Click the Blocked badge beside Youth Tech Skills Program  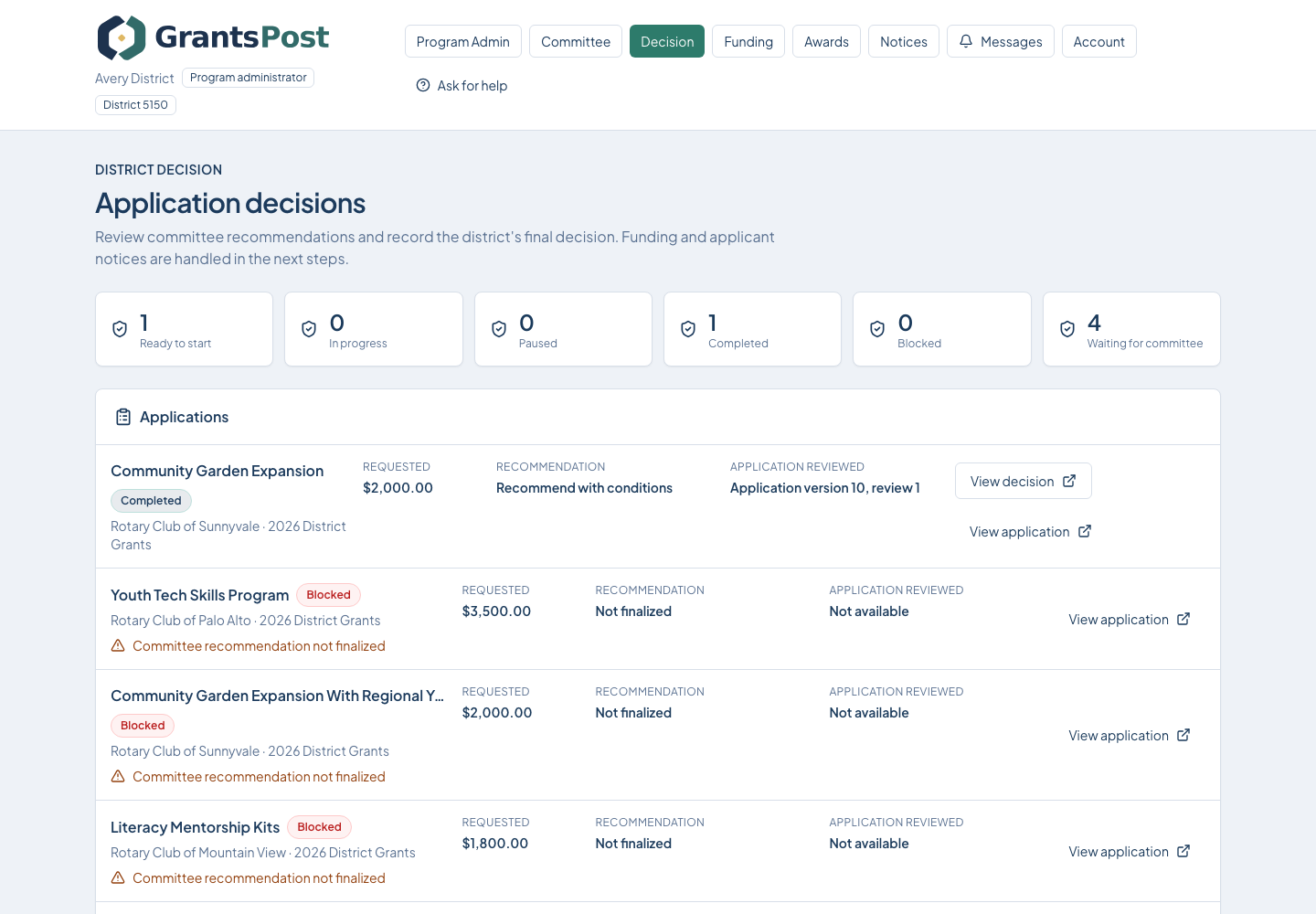pyautogui.click(x=329, y=595)
